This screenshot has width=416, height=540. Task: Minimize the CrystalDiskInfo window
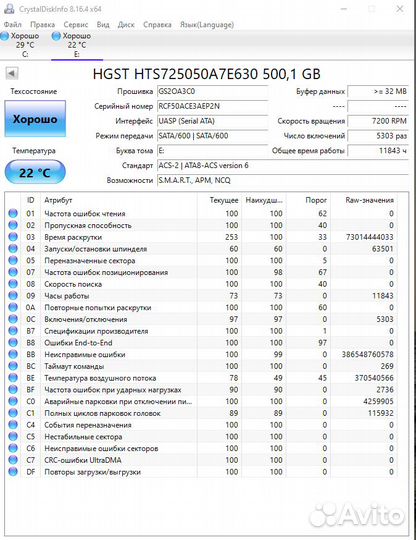343,9
